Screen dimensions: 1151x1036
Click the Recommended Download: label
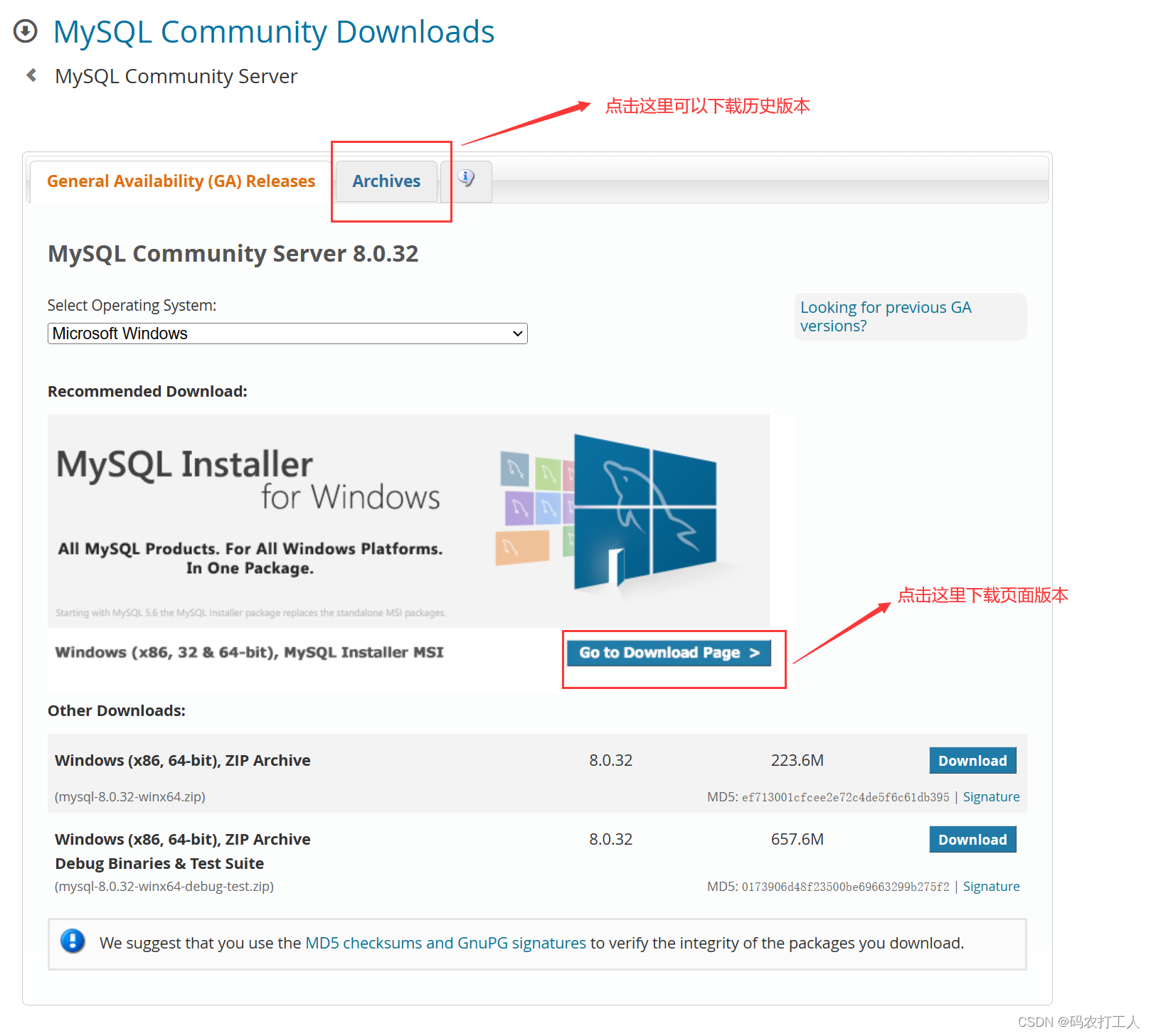pos(147,392)
